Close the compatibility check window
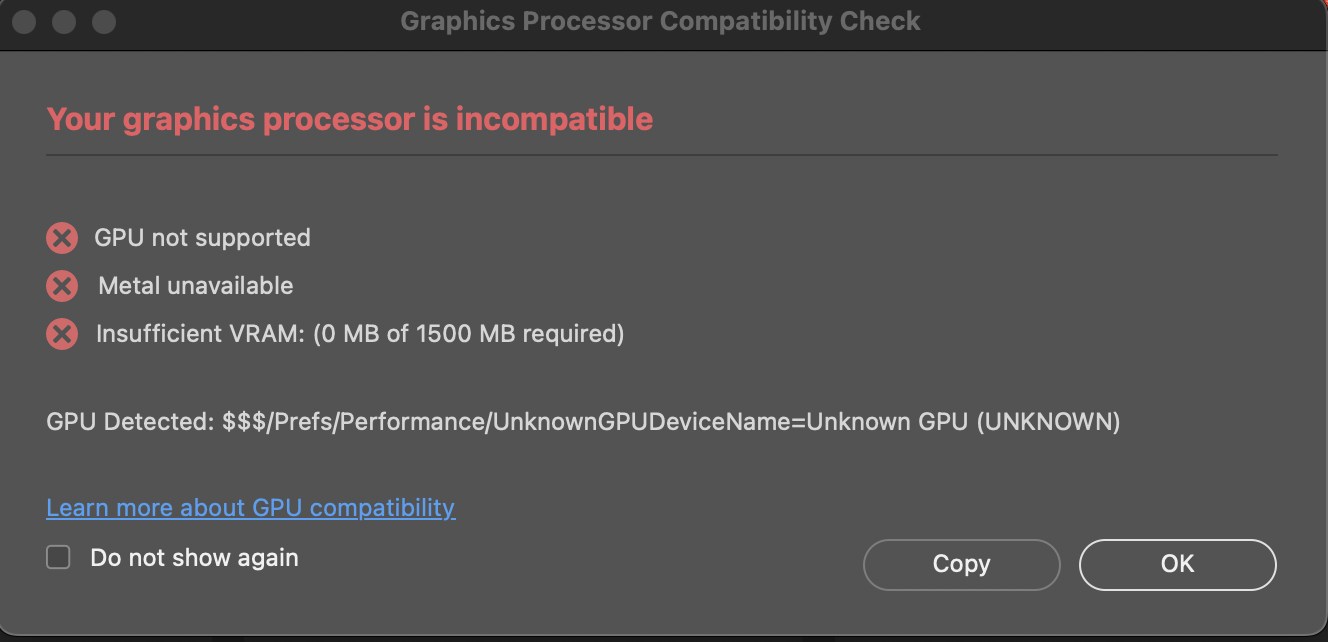Image resolution: width=1328 pixels, height=642 pixels. (x=24, y=21)
